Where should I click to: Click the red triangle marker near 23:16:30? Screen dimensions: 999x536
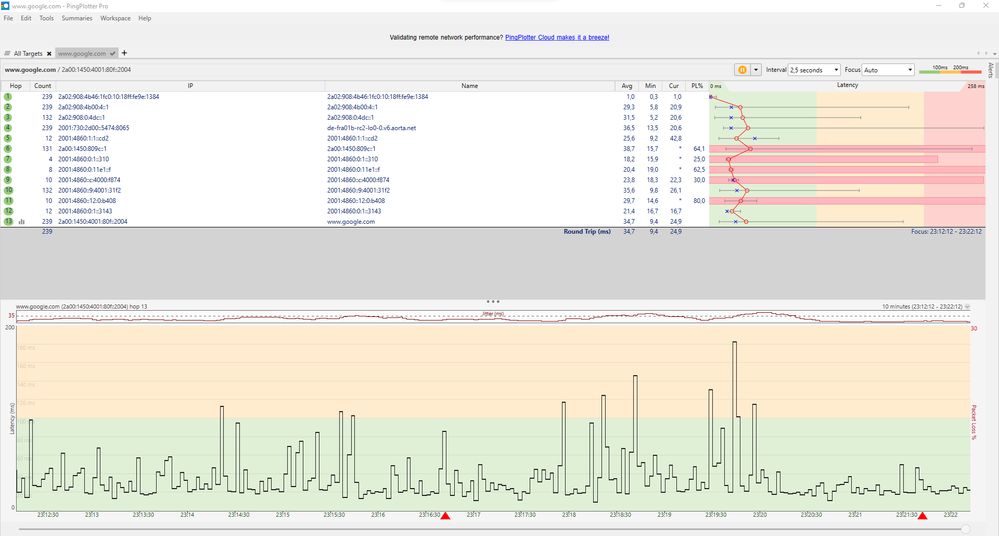tap(445, 515)
